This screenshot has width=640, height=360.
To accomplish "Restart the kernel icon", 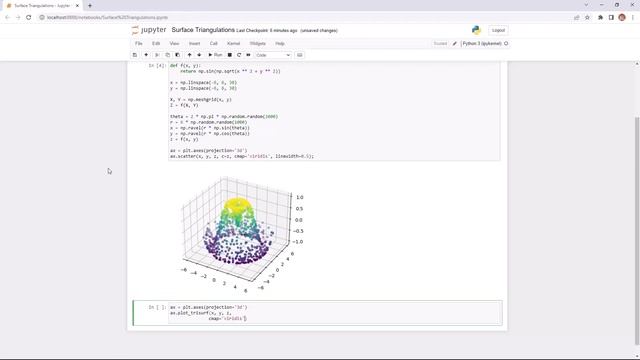I will tap(239, 55).
